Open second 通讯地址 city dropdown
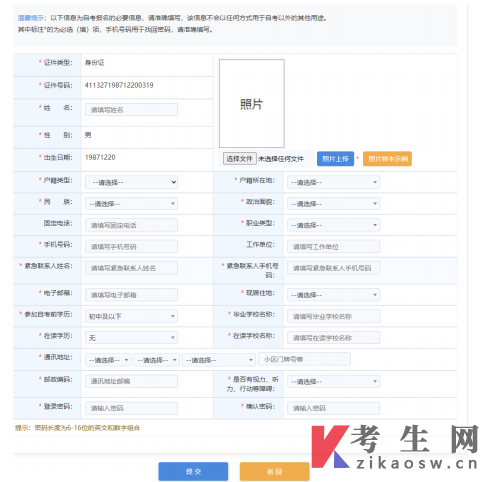This screenshot has height=482, width=493. tap(157, 360)
